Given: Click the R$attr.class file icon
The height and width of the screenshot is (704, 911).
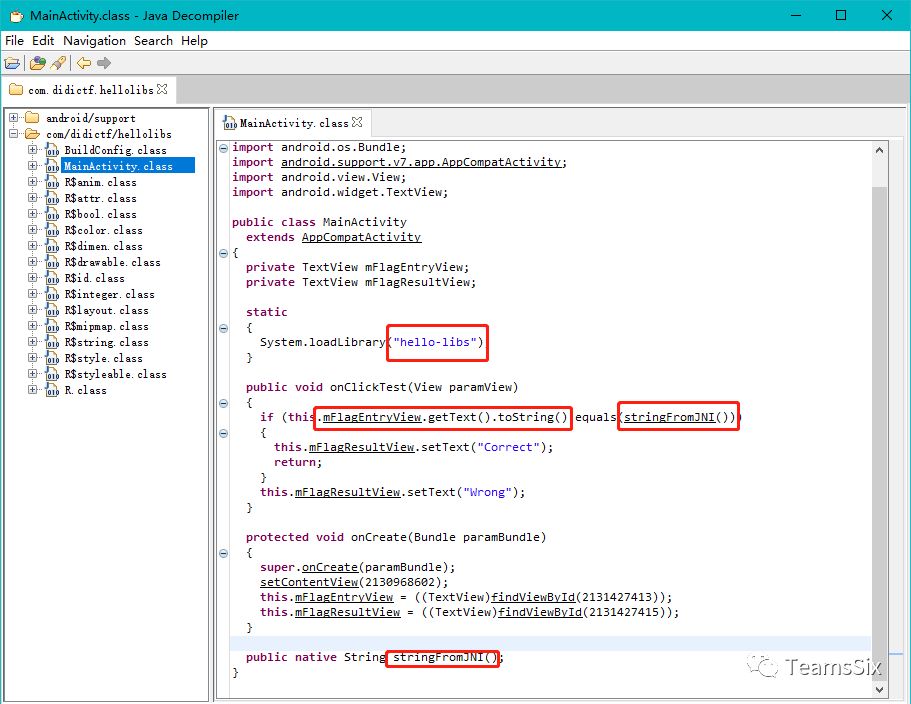Looking at the screenshot, I should click(x=52, y=199).
